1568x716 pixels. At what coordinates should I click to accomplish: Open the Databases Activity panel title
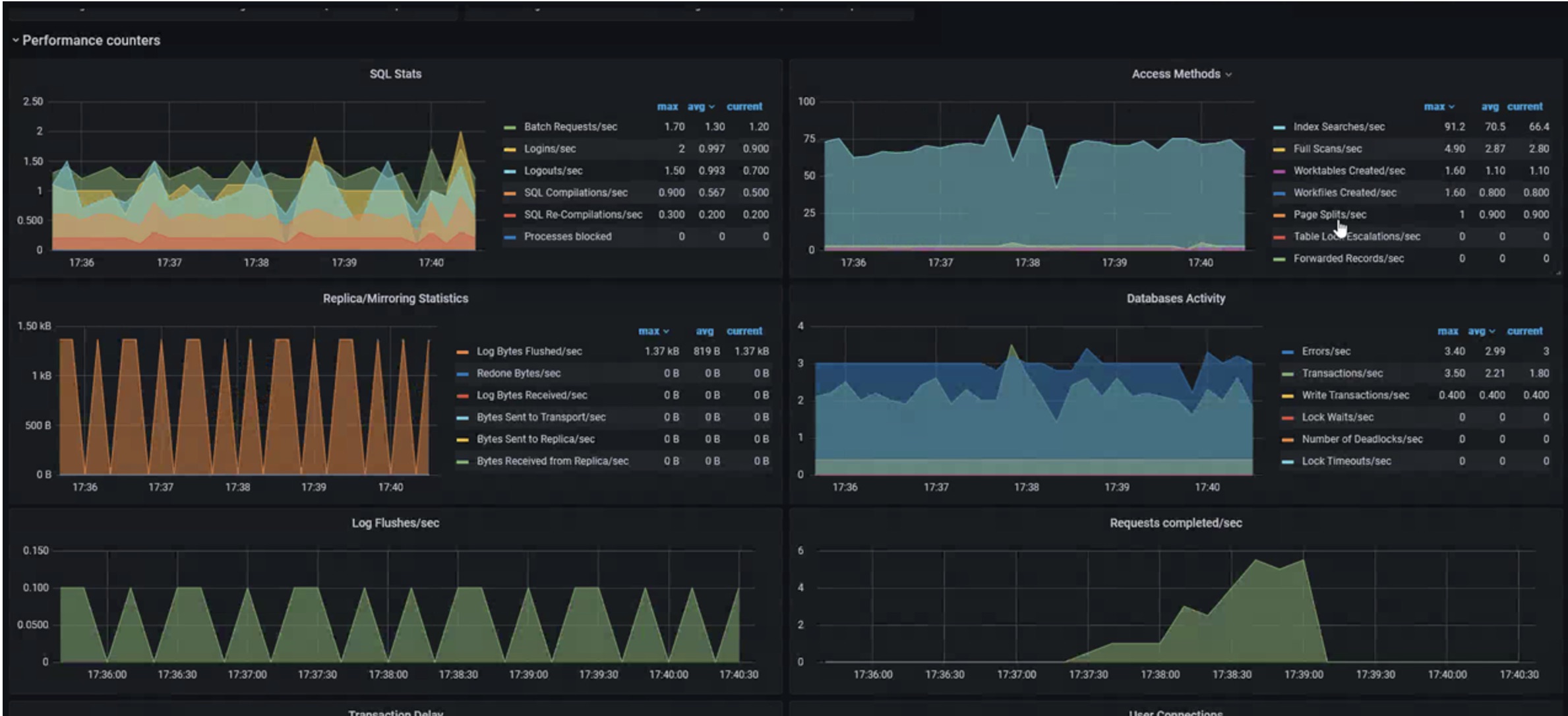point(1176,298)
